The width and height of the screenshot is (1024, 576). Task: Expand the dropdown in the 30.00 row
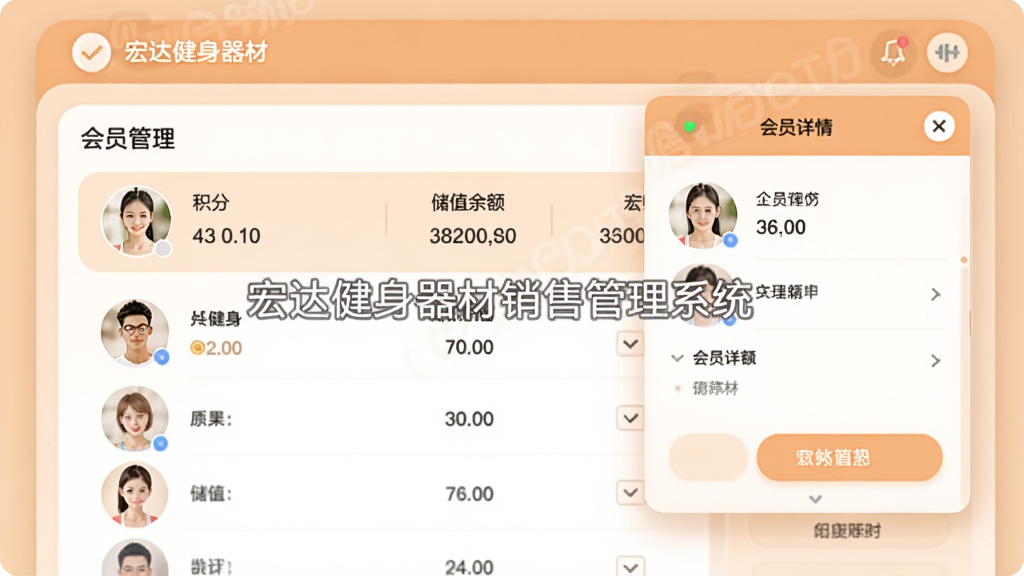(630, 418)
